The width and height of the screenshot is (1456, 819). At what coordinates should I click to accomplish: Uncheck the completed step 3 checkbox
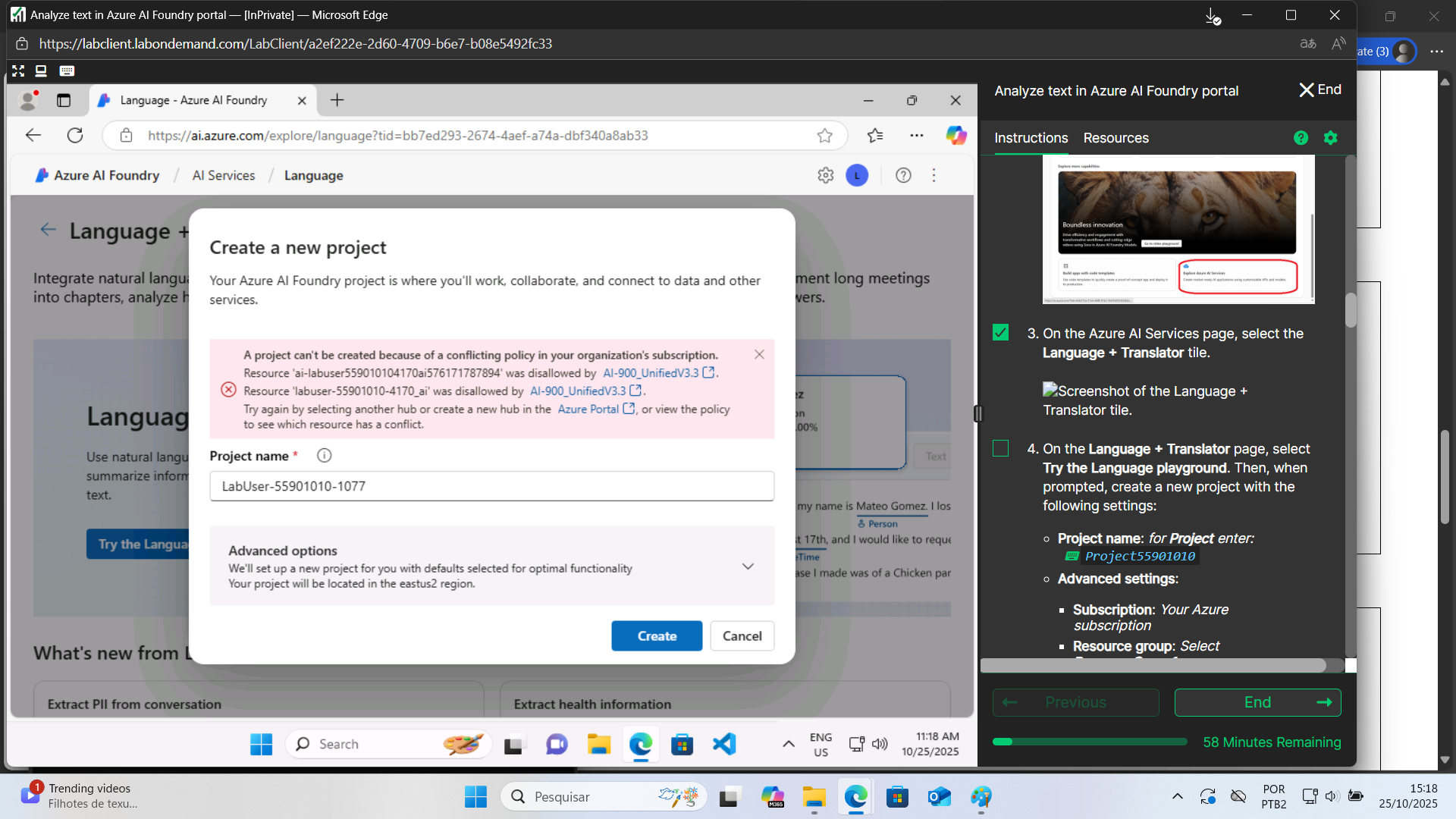click(x=1001, y=333)
